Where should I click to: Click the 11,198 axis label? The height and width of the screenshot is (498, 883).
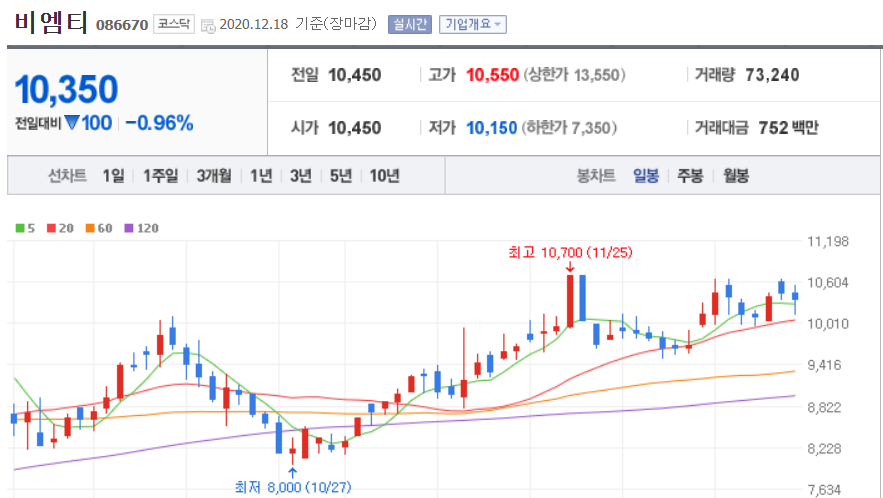coord(828,242)
